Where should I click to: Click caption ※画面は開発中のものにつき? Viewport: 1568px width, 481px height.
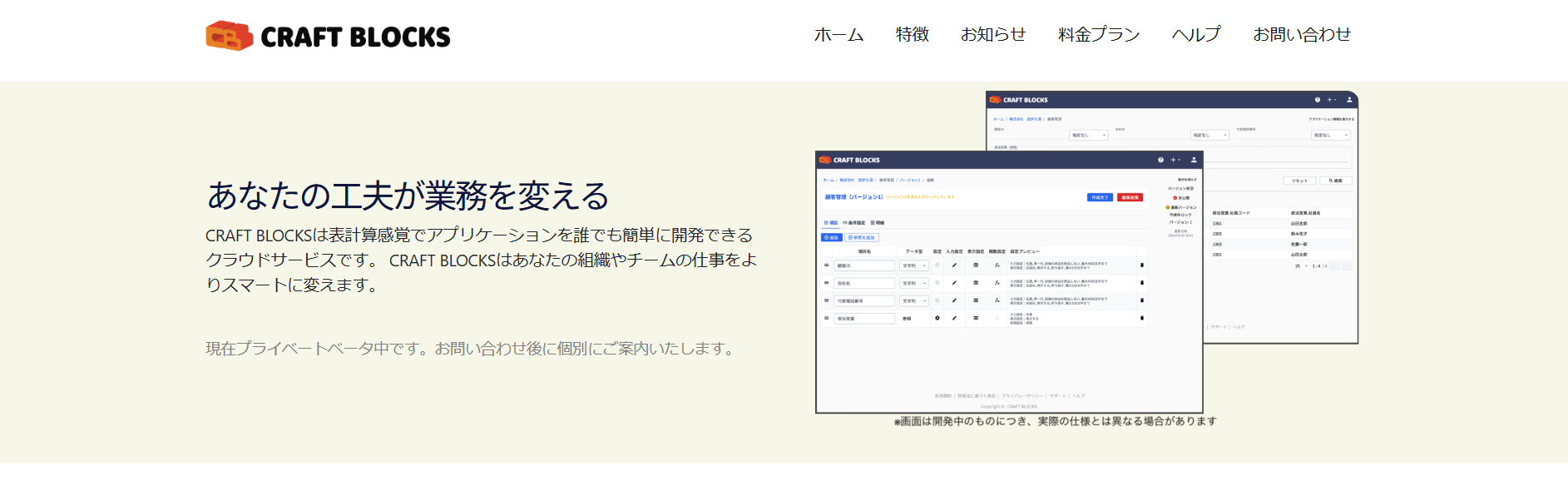[1055, 421]
